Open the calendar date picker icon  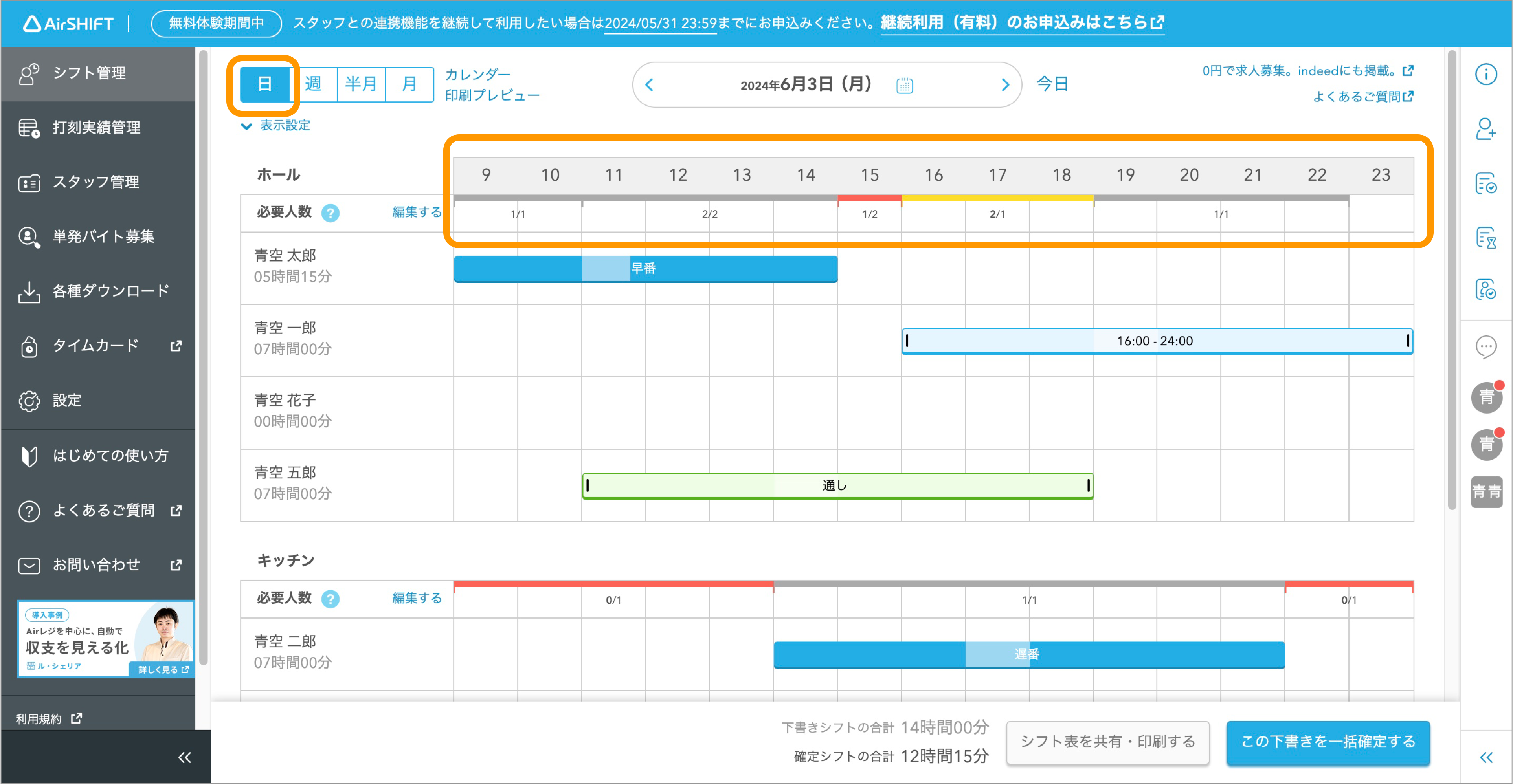pos(905,85)
